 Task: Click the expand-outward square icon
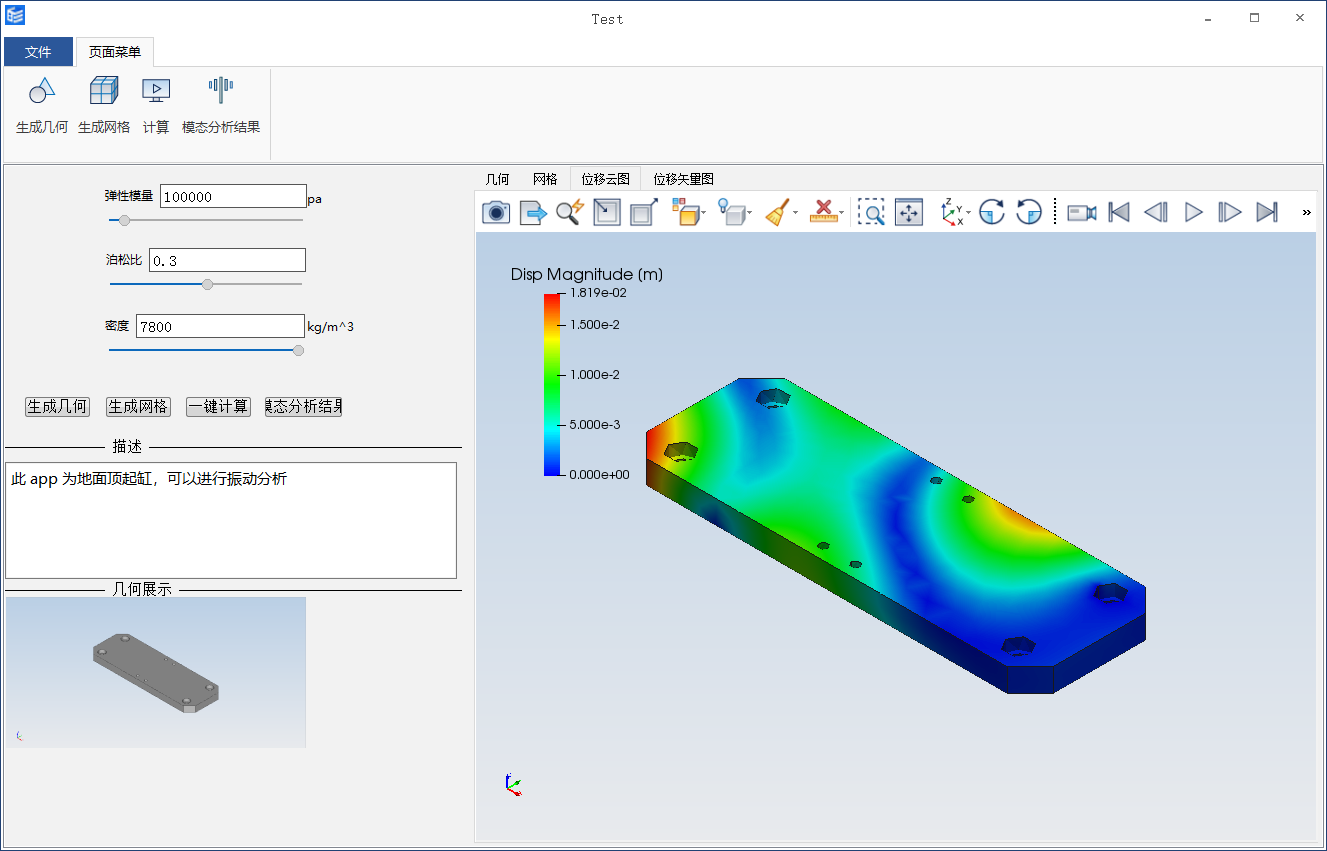click(644, 212)
